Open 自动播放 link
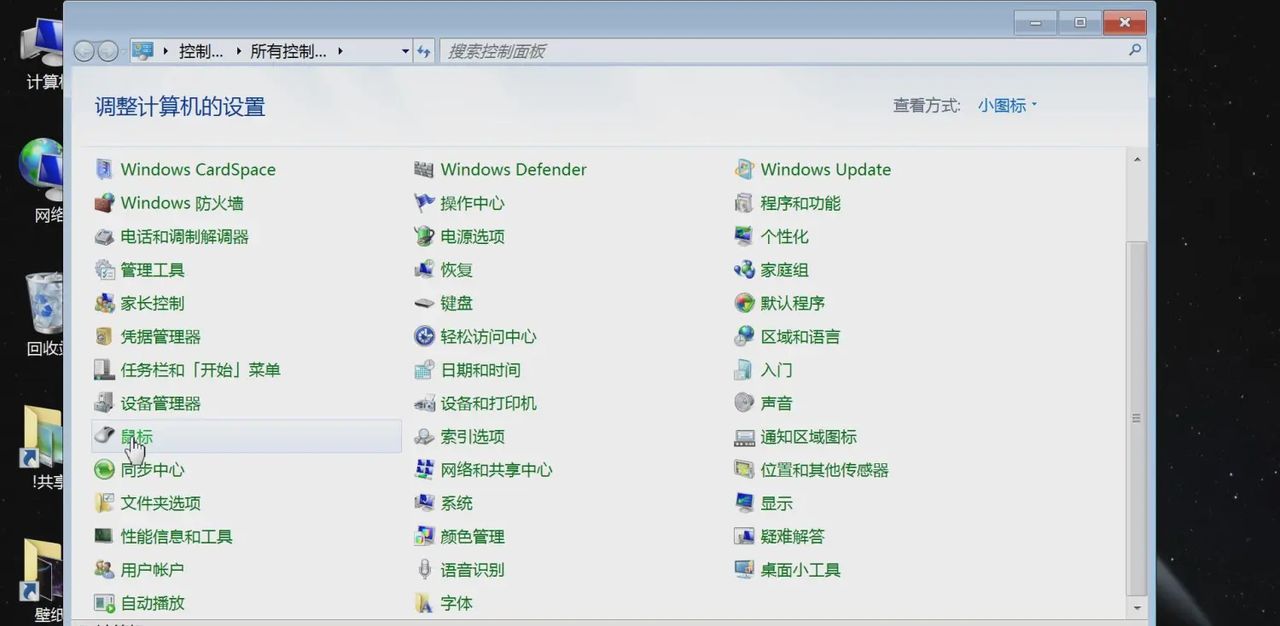 [x=152, y=603]
